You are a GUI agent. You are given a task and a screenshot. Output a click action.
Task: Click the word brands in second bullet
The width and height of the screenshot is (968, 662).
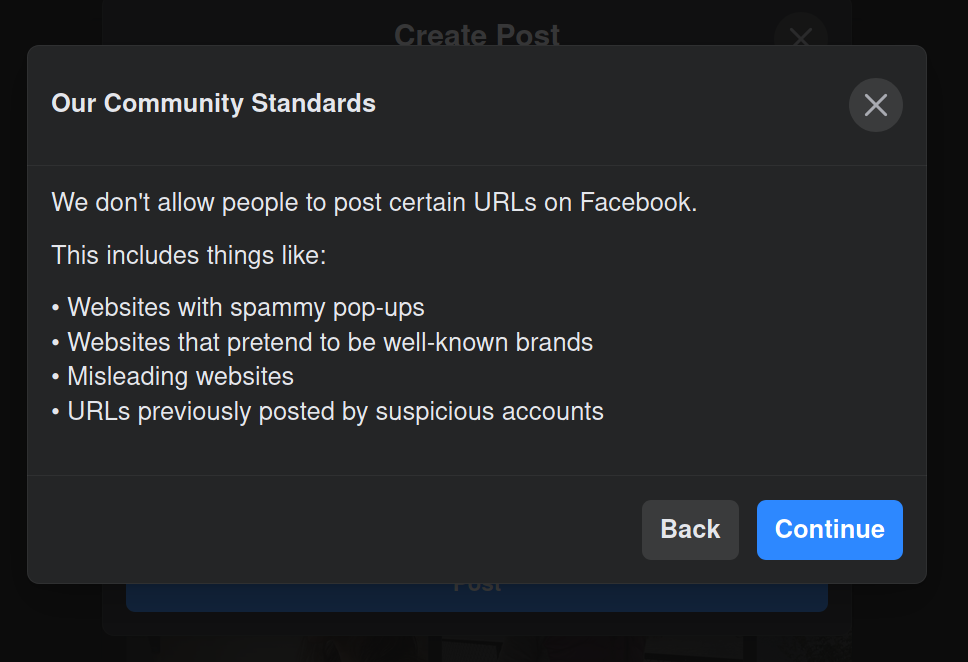pyautogui.click(x=554, y=342)
